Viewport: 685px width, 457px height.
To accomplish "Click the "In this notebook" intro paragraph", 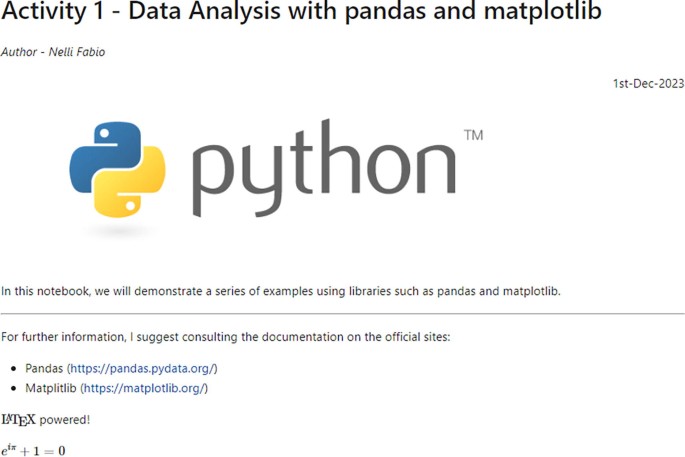I will pyautogui.click(x=280, y=291).
